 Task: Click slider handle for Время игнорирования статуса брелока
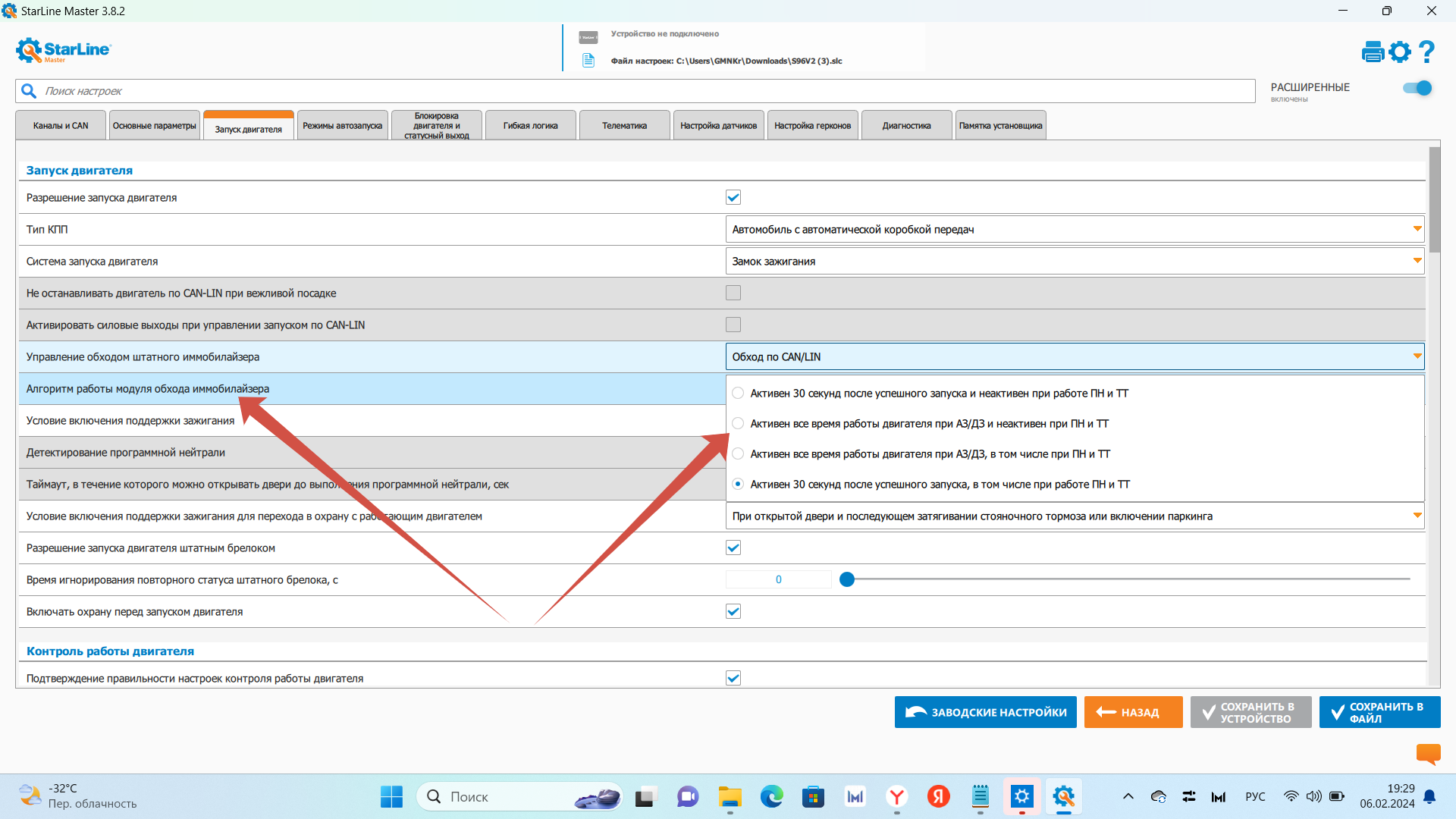pos(847,579)
